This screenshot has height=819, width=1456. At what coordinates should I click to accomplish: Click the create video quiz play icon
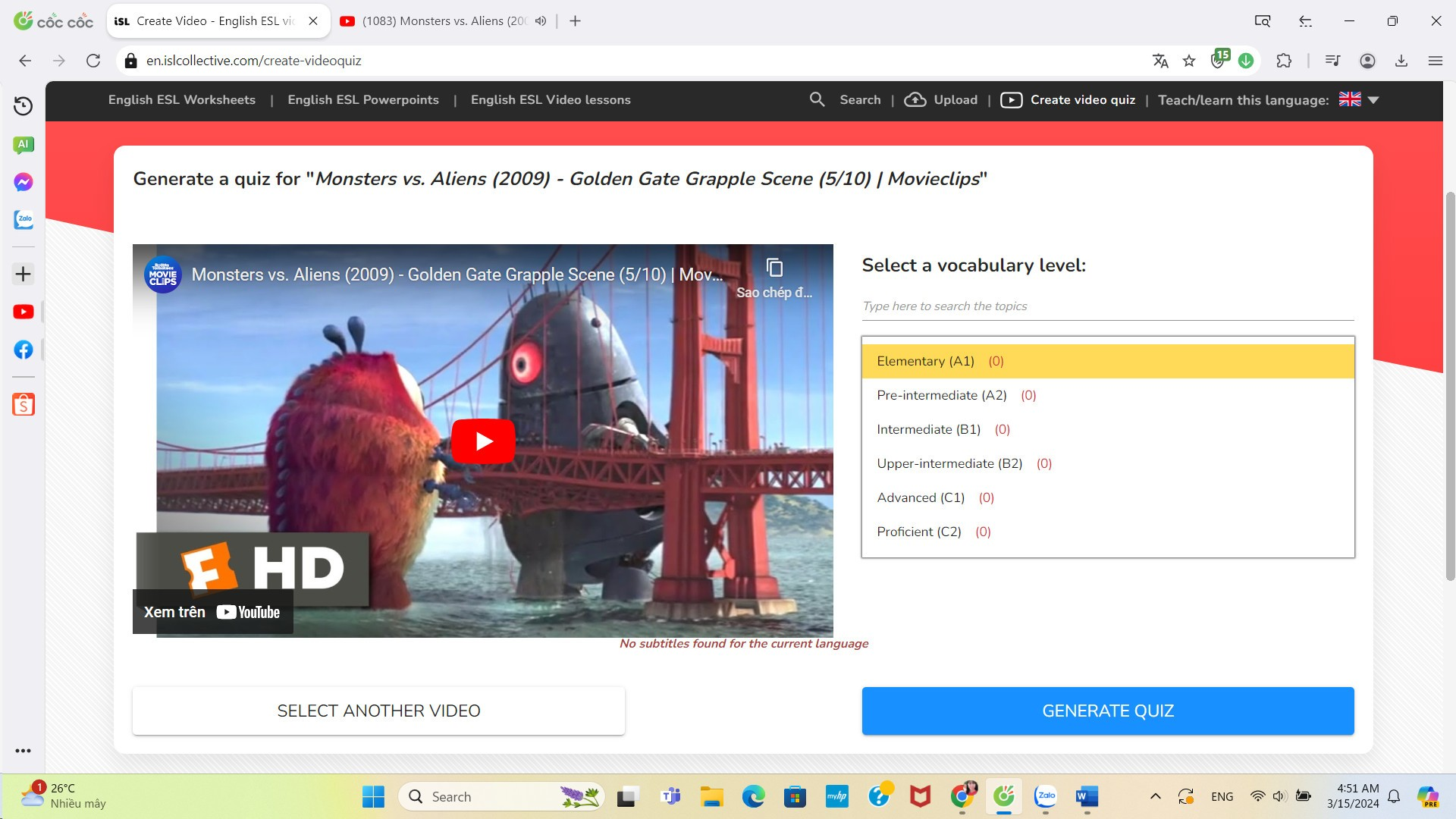(1011, 100)
